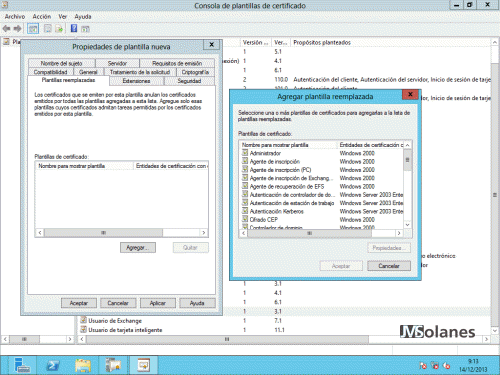Switch to the General tab
The height and width of the screenshot is (375, 500).
[88, 72]
